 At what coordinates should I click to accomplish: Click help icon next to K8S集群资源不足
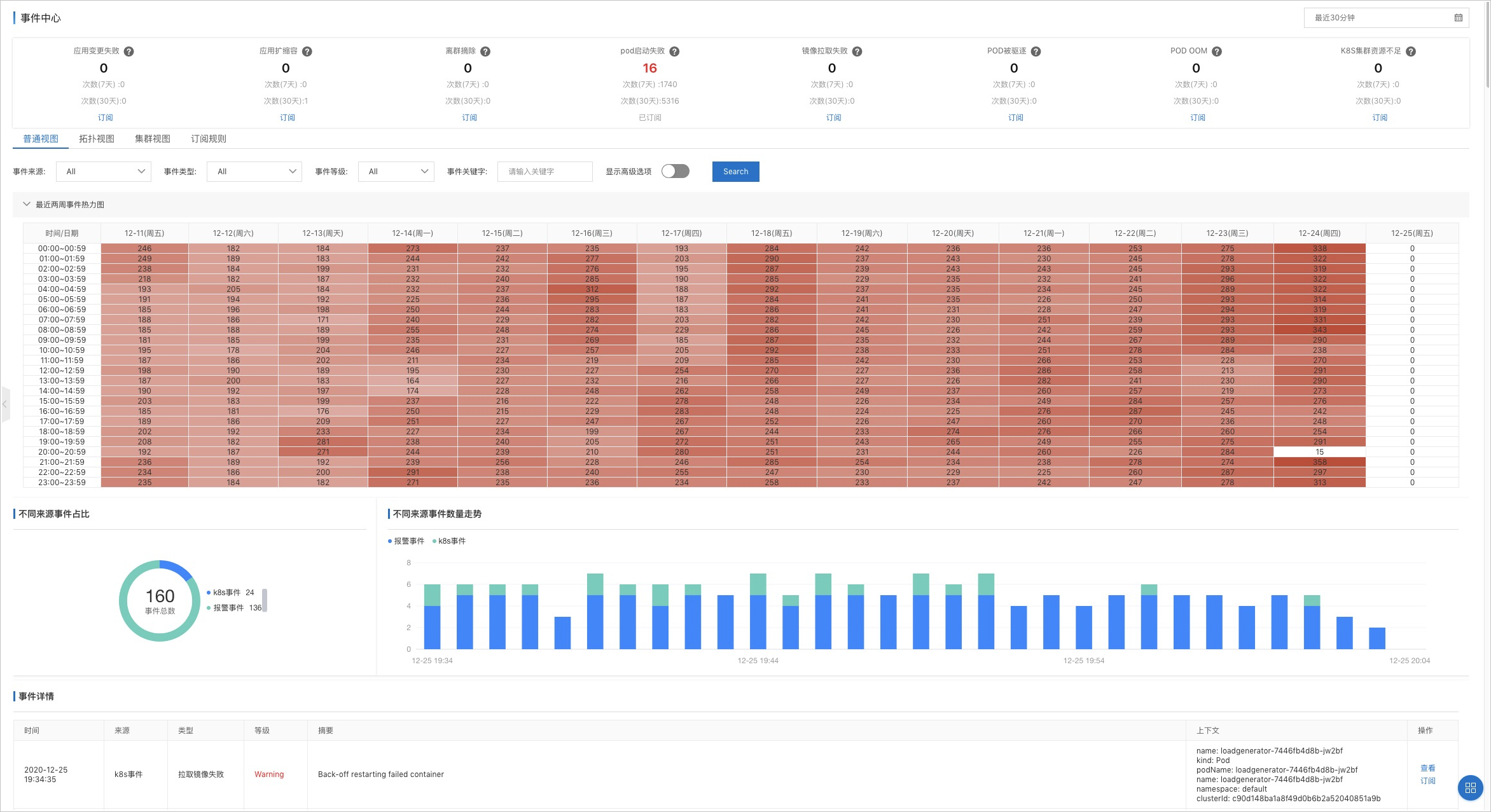tap(1410, 52)
